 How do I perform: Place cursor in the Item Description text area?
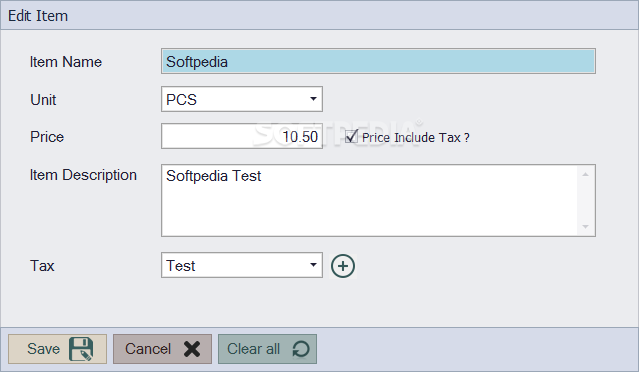pyautogui.click(x=369, y=200)
